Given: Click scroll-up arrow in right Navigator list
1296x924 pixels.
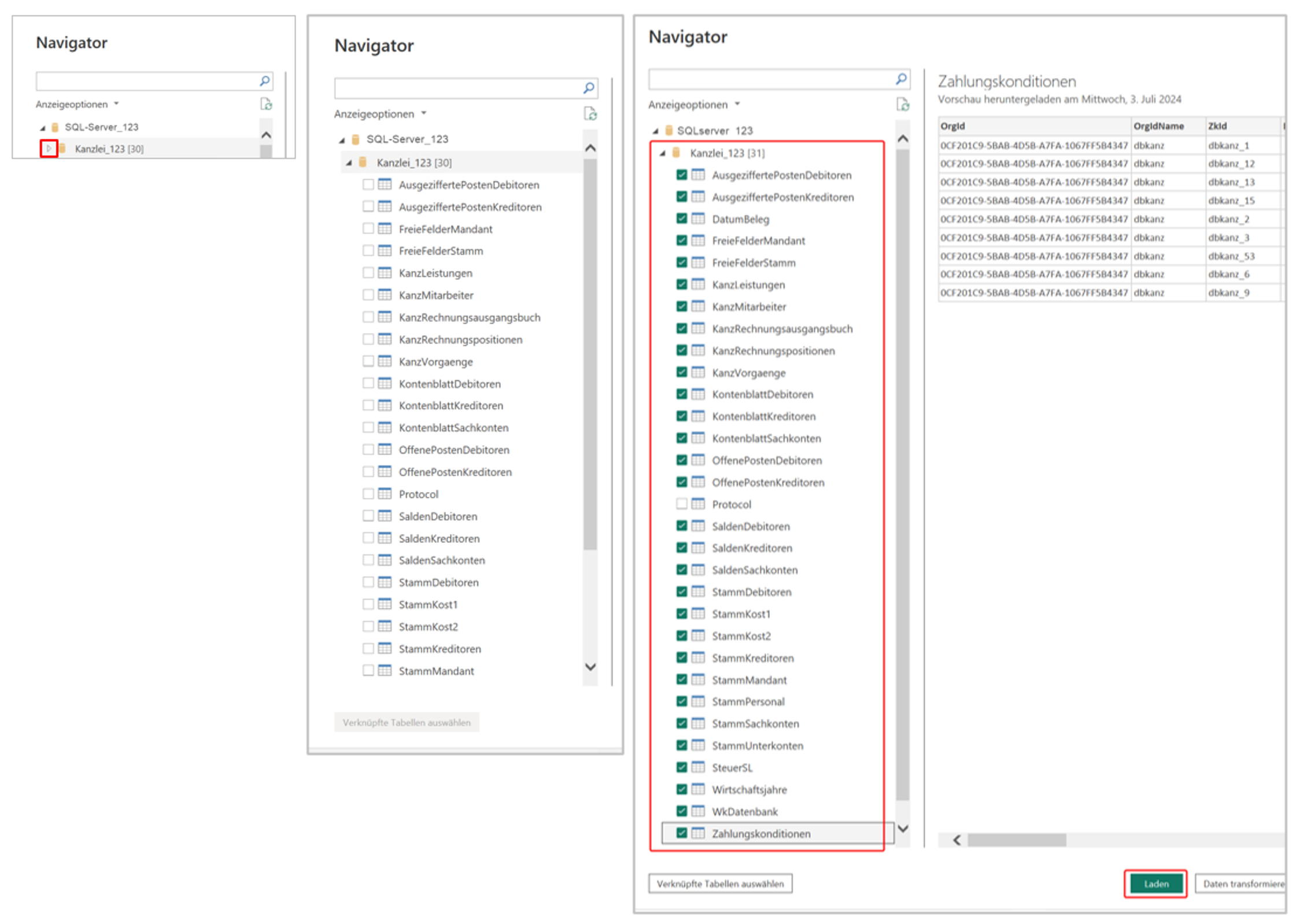Looking at the screenshot, I should (902, 138).
